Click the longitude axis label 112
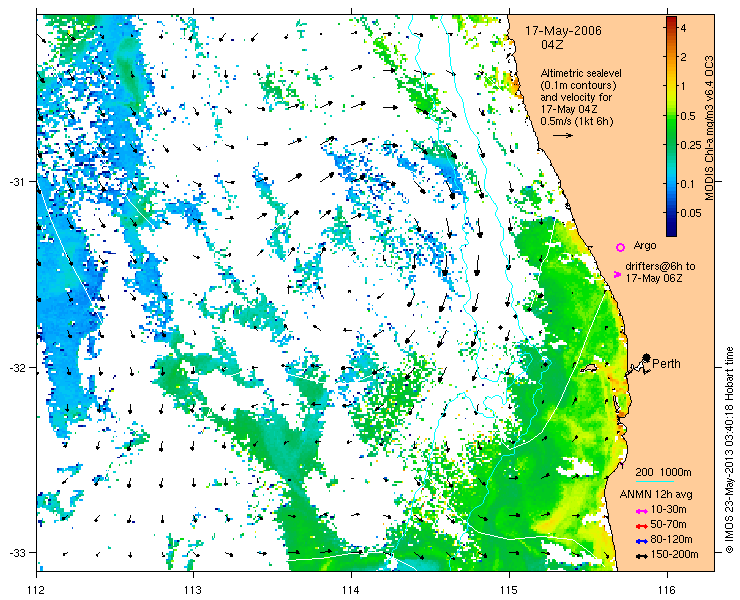This screenshot has width=740, height=600. 37,590
